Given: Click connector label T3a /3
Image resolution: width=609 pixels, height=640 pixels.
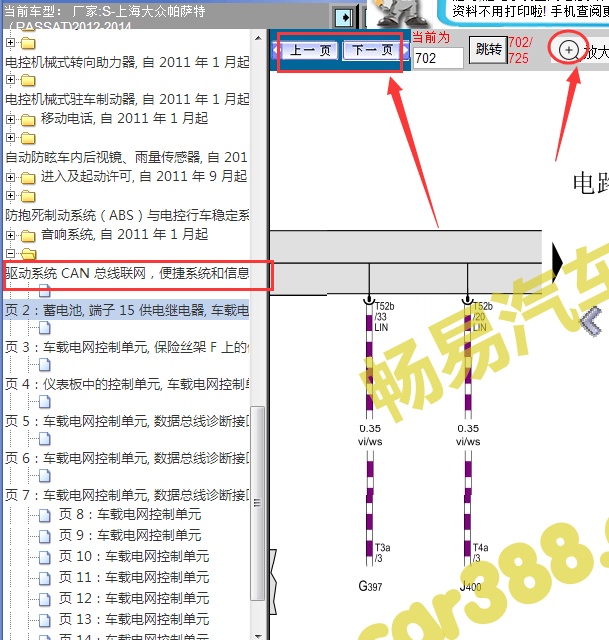Looking at the screenshot, I should coord(382,553).
